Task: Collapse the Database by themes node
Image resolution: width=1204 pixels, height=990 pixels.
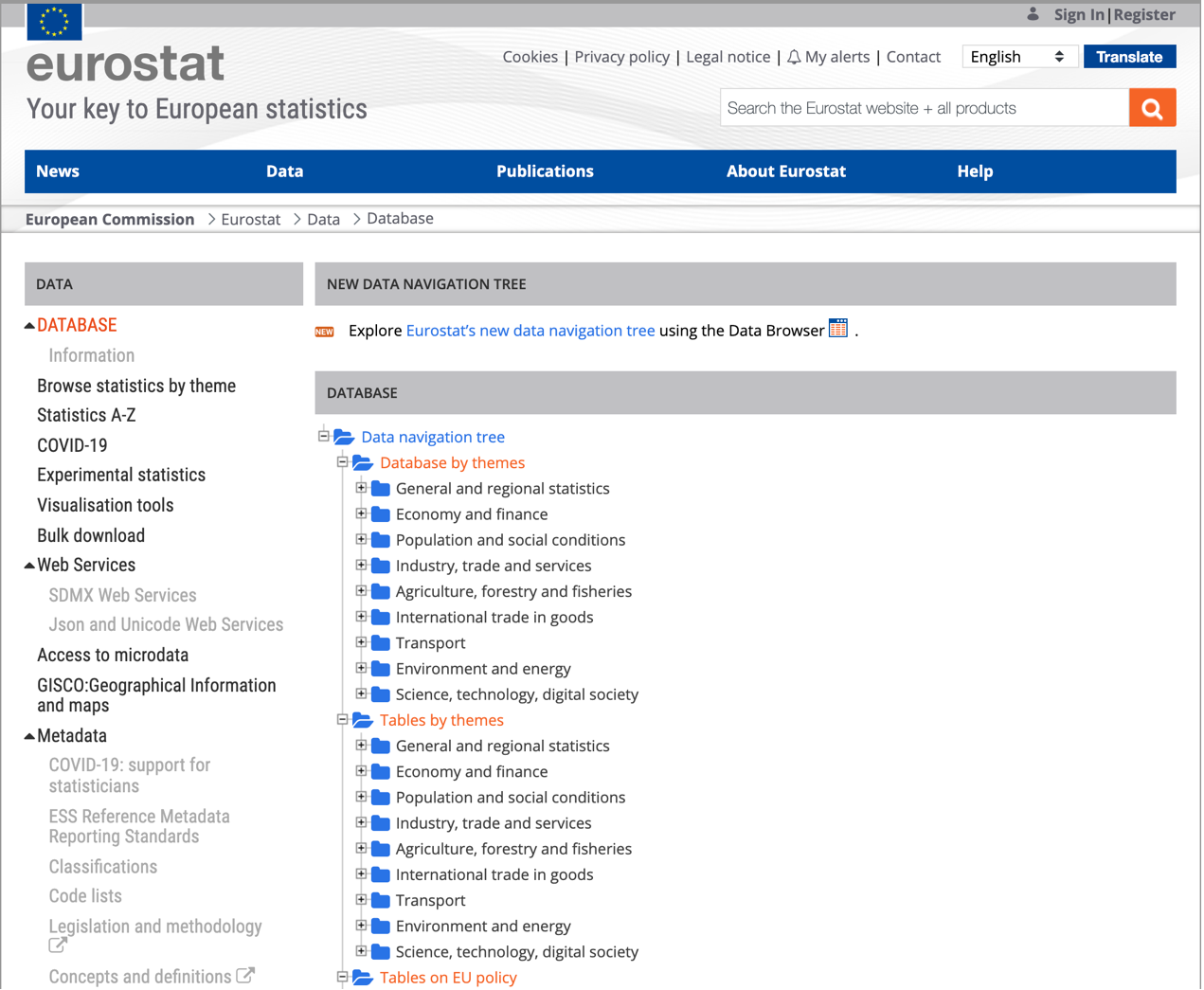Action: coord(343,461)
